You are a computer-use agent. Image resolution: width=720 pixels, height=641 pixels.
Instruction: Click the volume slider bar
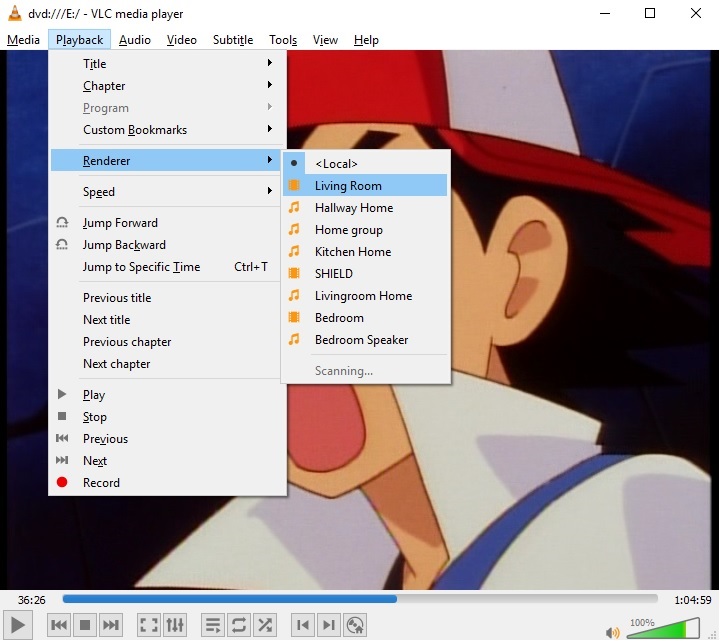(x=662, y=630)
